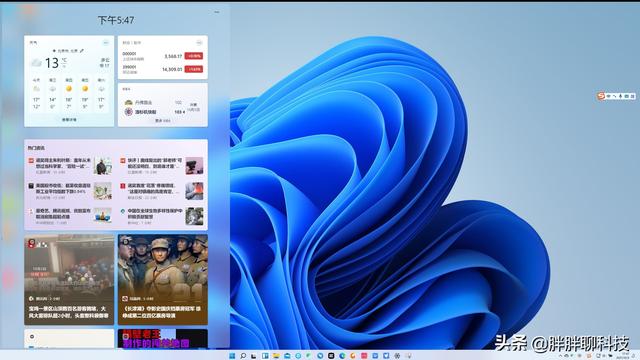The width and height of the screenshot is (640, 360).
Task: Open Task View from taskbar
Action: point(253,356)
